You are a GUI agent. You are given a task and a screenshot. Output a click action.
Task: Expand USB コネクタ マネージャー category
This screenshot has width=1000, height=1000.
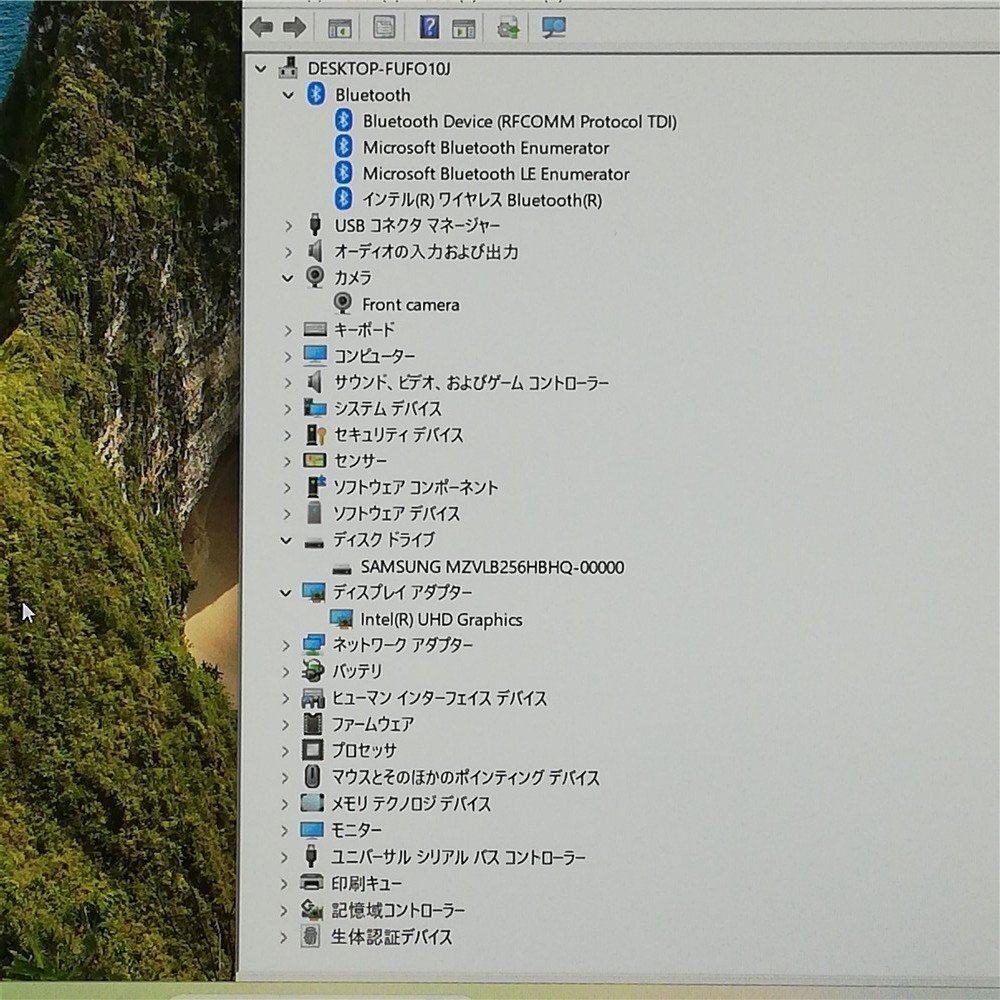click(288, 226)
